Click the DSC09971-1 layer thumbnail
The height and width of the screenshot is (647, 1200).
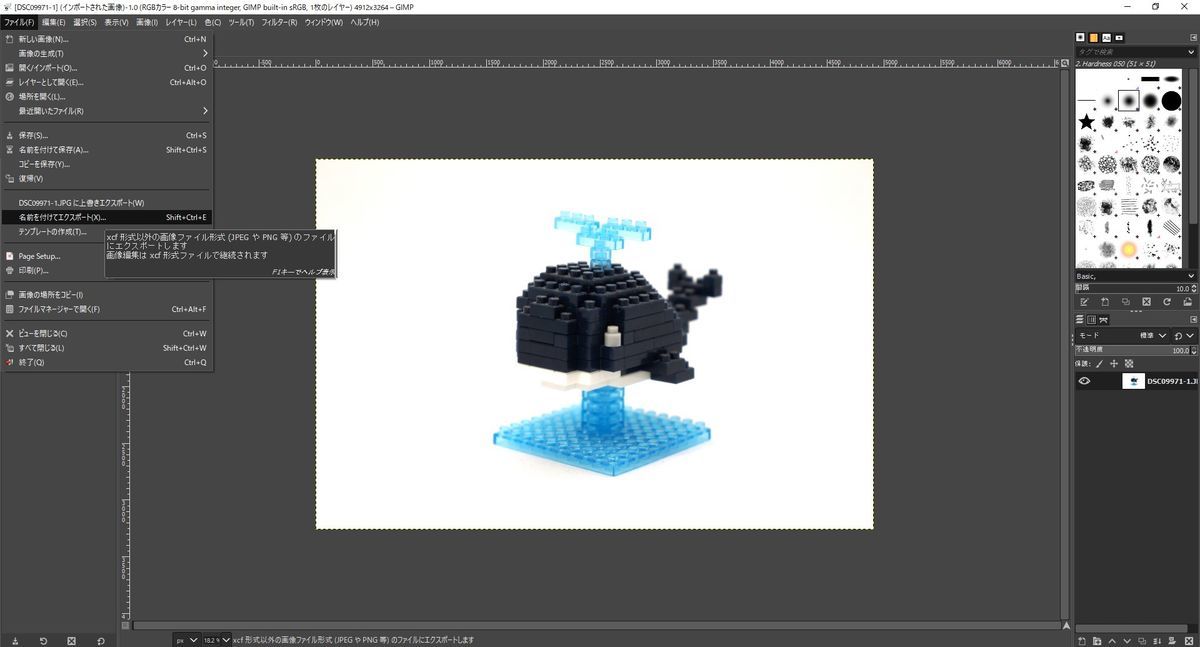coord(1133,381)
